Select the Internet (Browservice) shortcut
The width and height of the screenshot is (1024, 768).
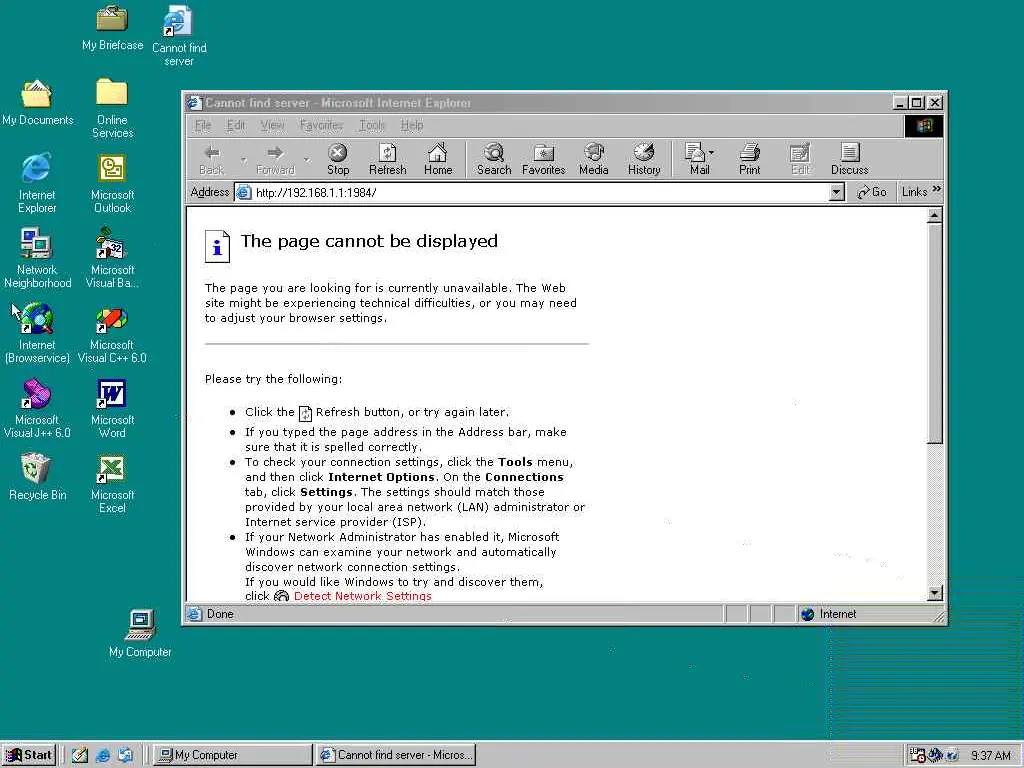pyautogui.click(x=37, y=333)
